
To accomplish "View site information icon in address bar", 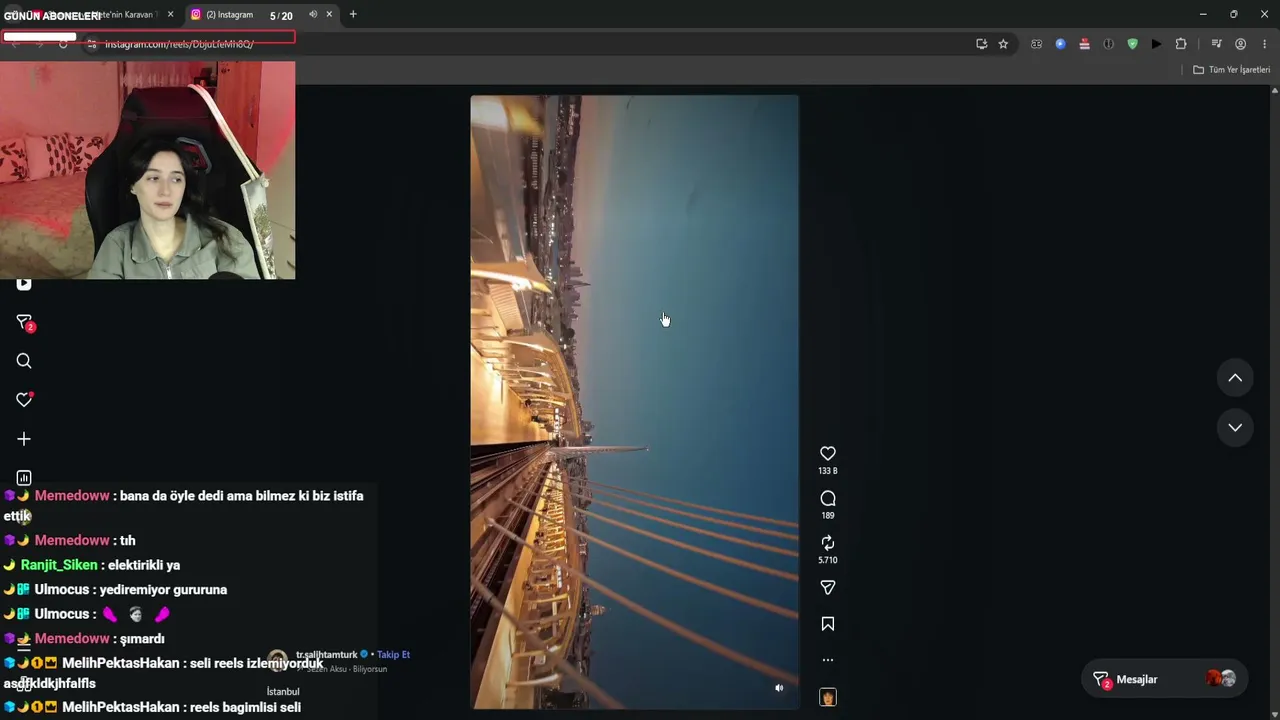I will (x=91, y=44).
